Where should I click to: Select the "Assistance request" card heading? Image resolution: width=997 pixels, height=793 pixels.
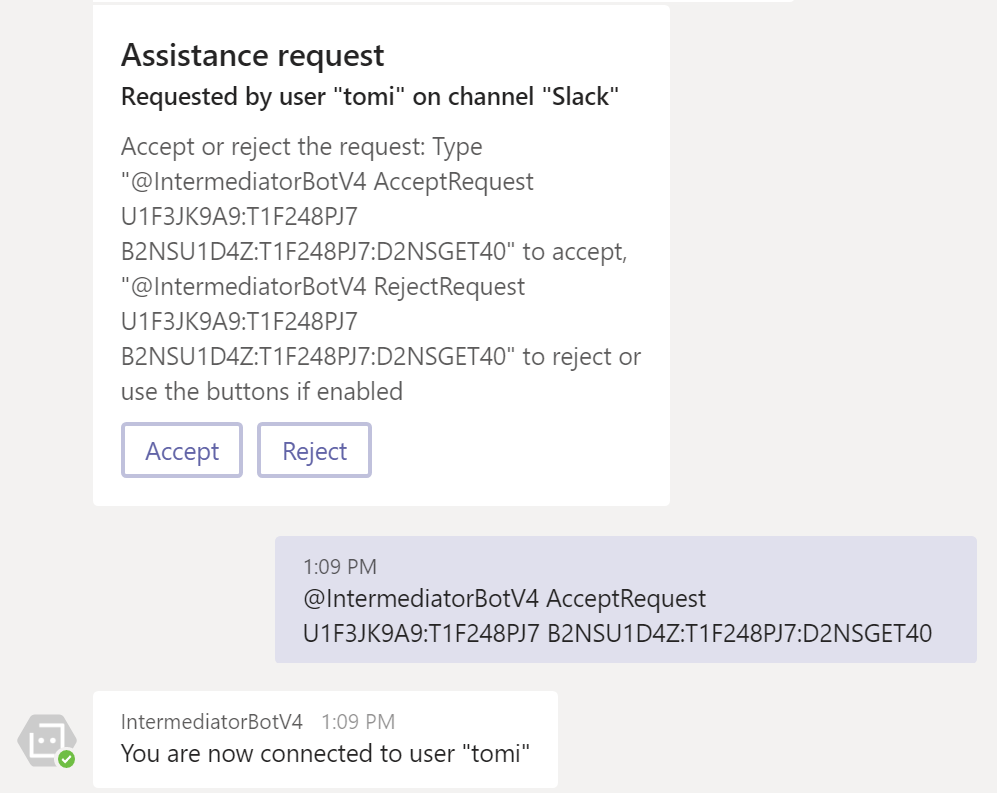(253, 55)
